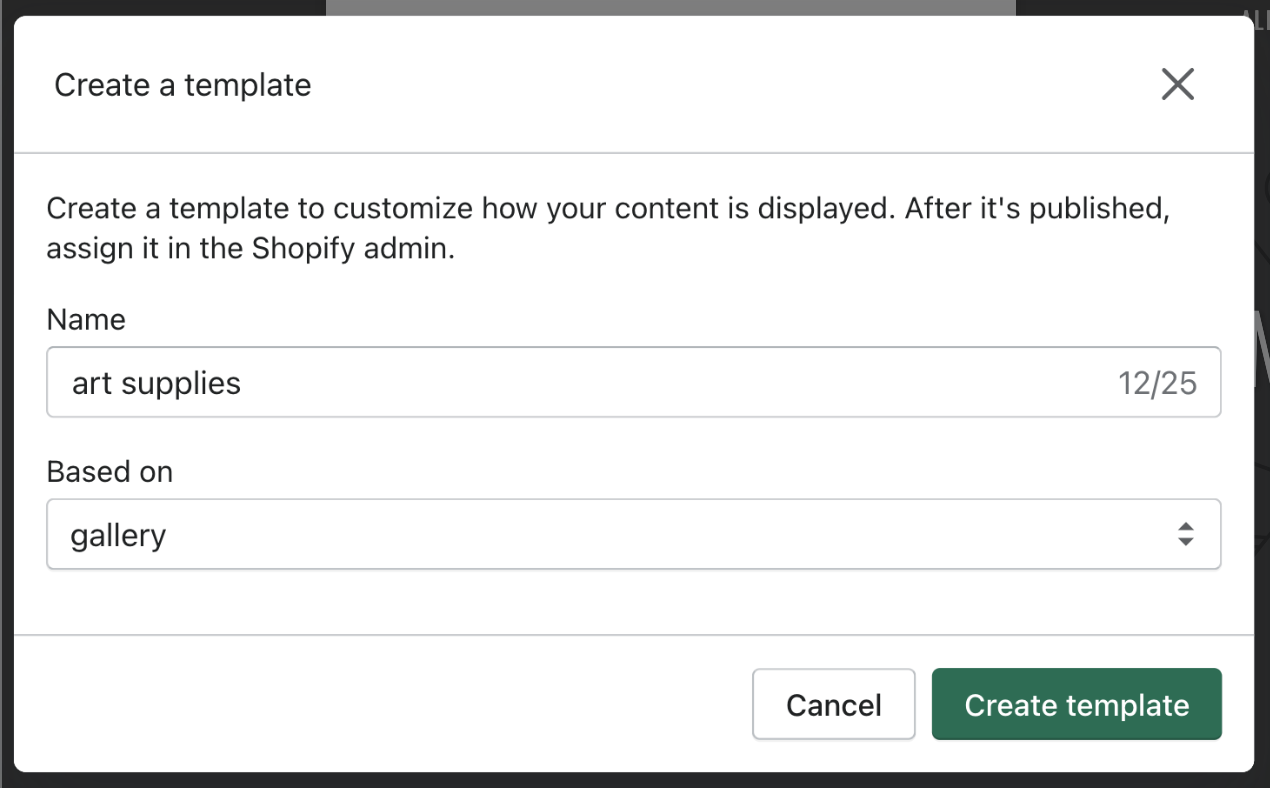Click blank header area beside the X icon
The width and height of the screenshot is (1270, 788).
click(800, 85)
